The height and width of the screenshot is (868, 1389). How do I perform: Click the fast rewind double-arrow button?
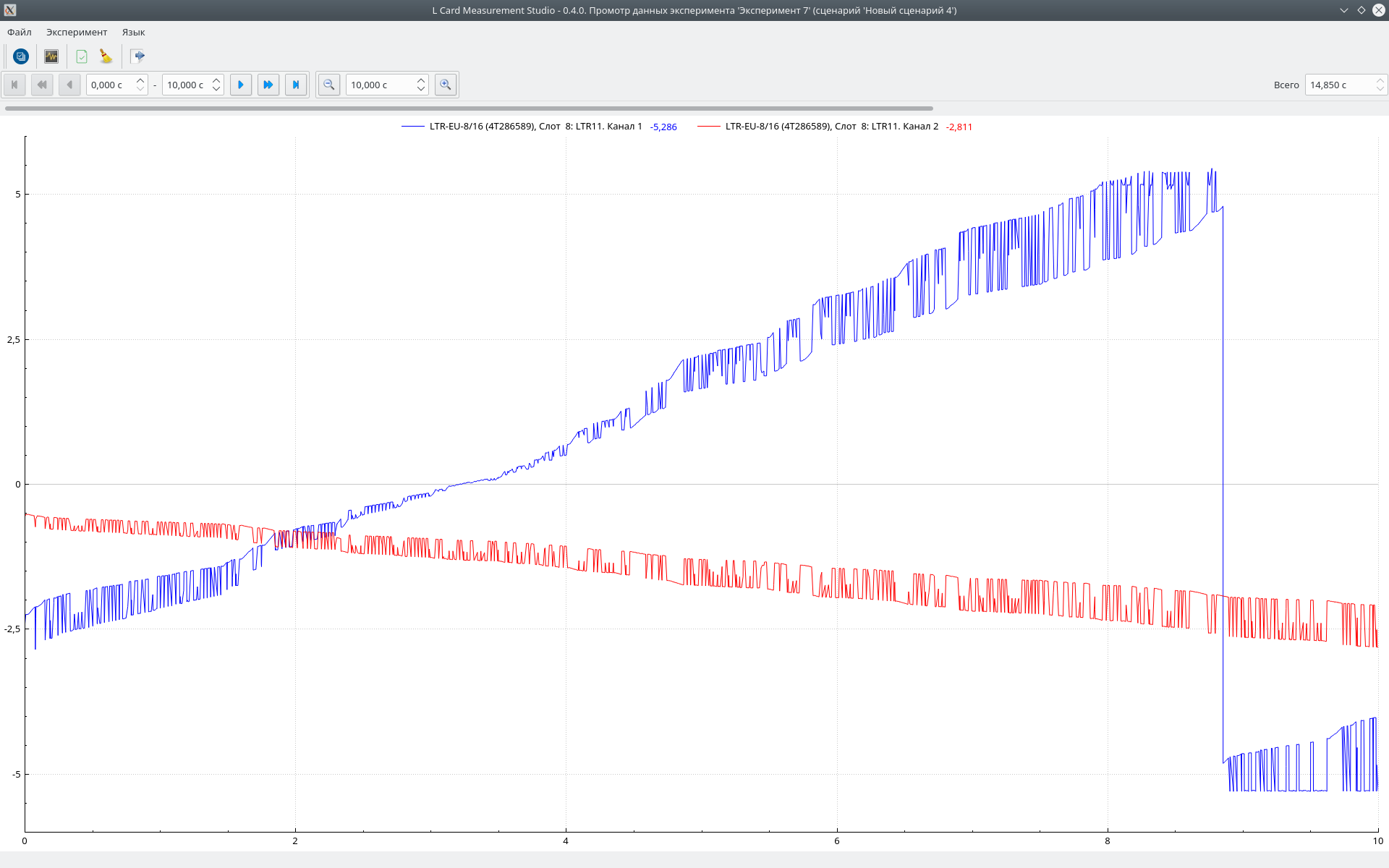42,85
